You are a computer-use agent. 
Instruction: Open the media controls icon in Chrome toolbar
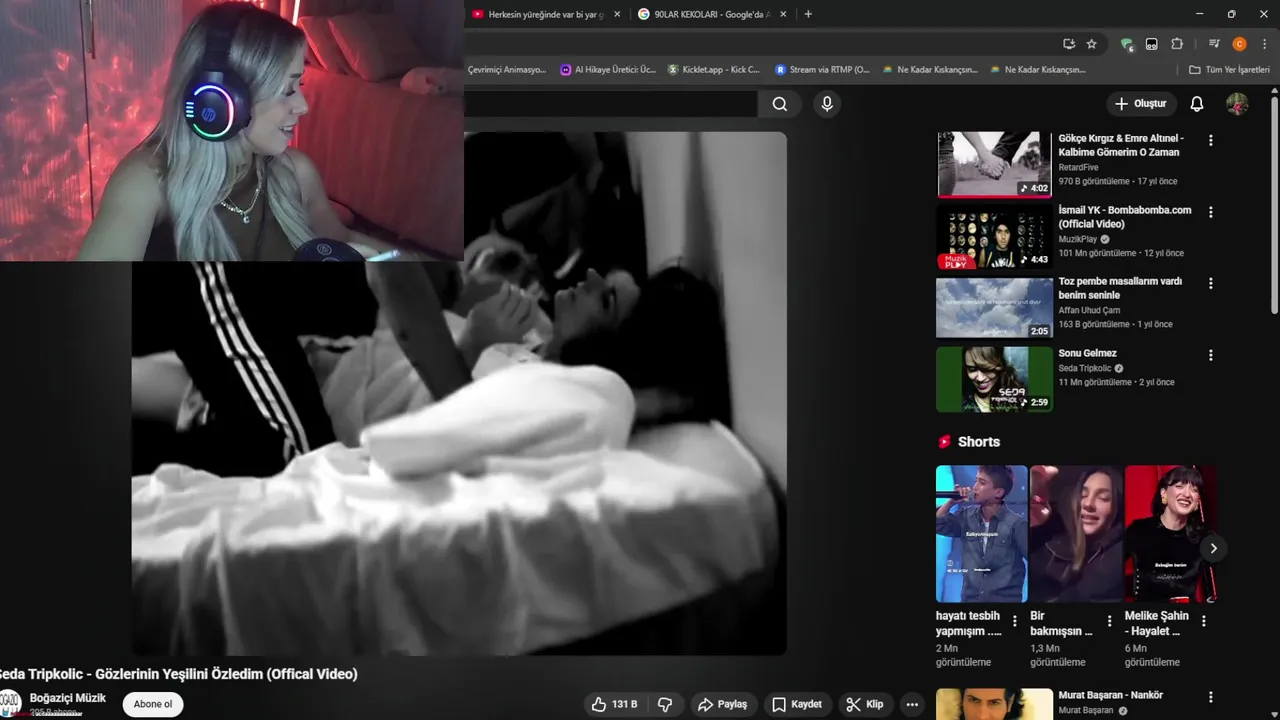point(1214,44)
